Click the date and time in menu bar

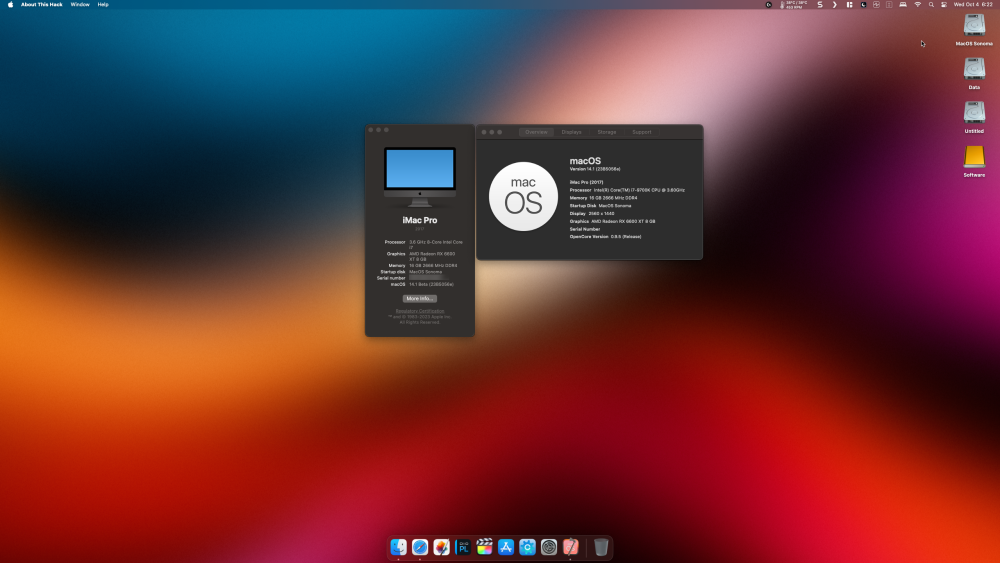pyautogui.click(x=973, y=4)
